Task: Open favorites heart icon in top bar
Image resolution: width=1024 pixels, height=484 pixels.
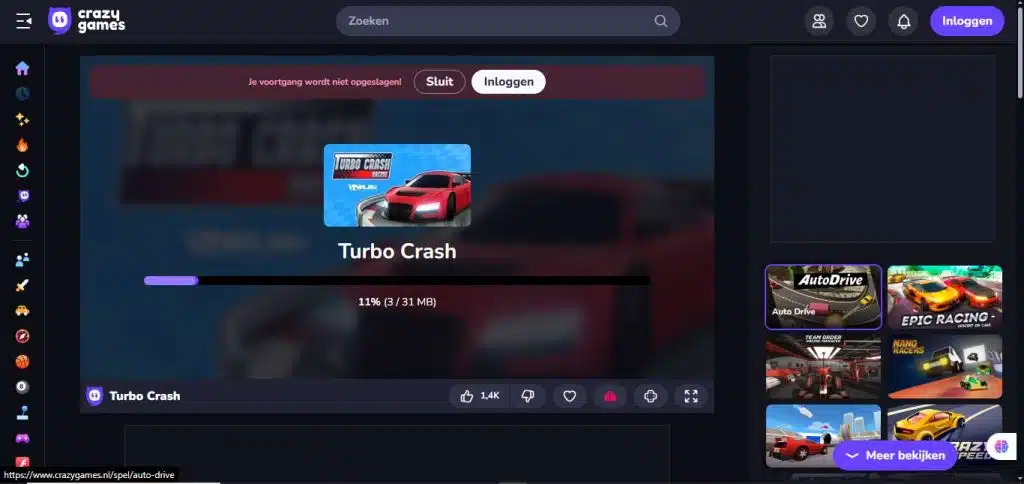Action: (861, 22)
